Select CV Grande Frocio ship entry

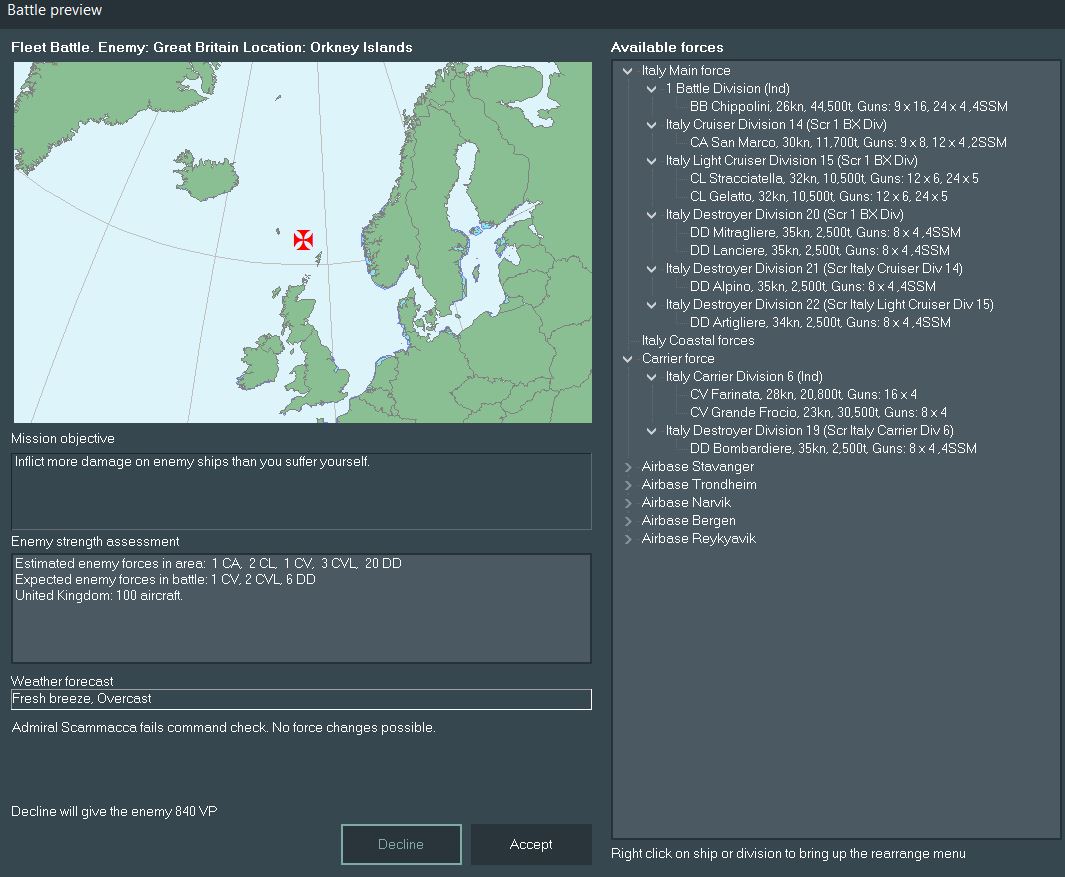point(818,412)
